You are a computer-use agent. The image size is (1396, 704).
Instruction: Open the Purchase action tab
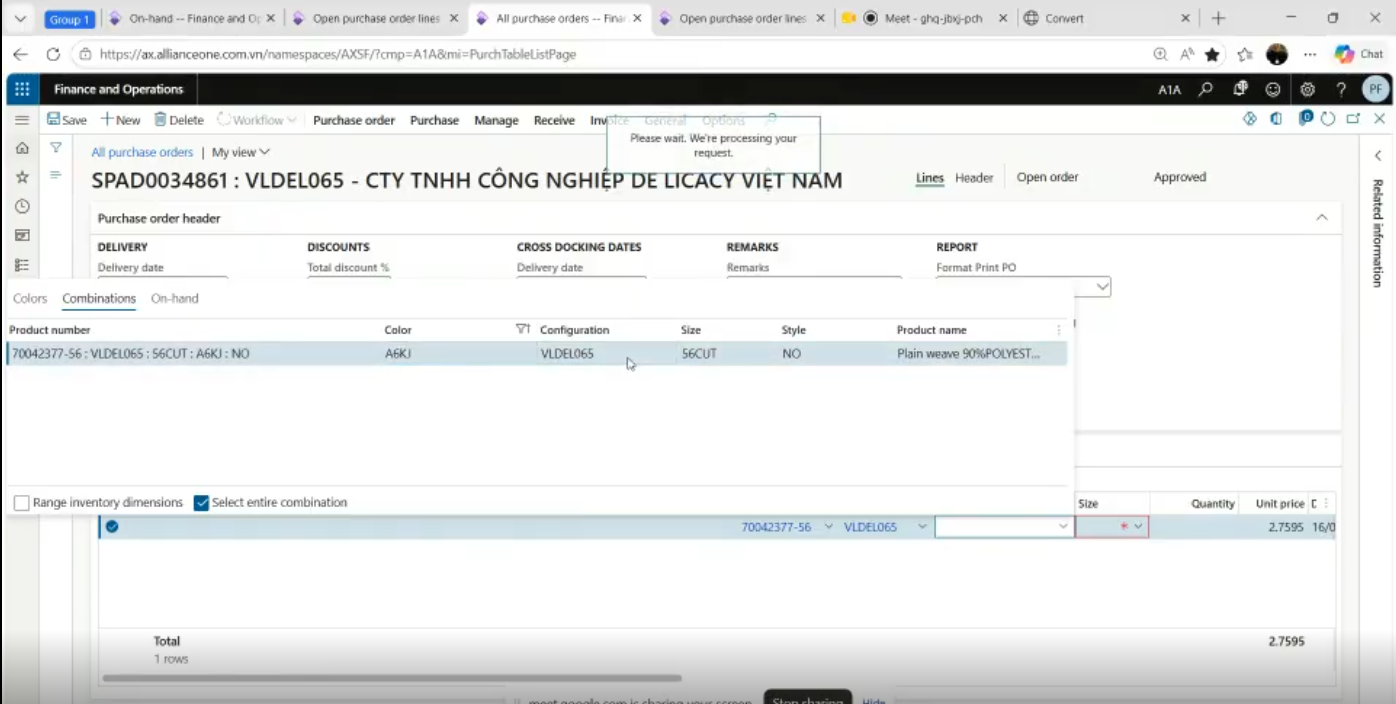434,120
